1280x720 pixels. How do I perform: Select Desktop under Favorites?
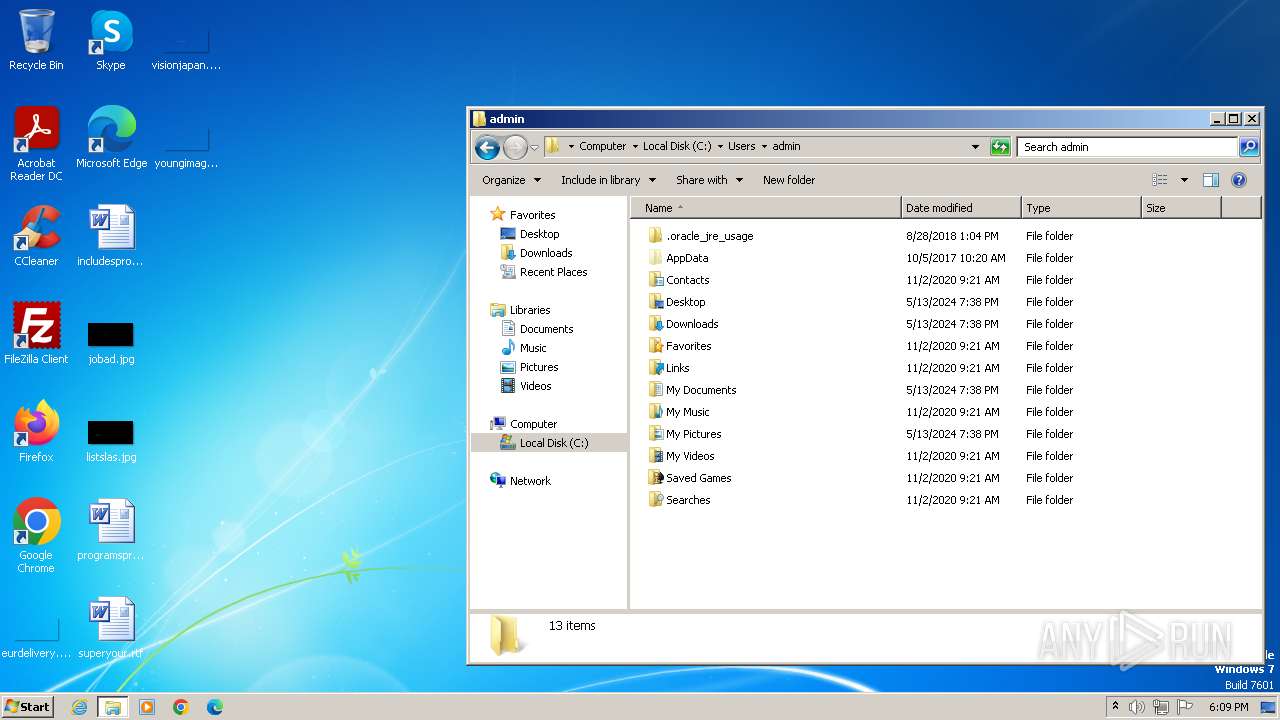tap(539, 234)
